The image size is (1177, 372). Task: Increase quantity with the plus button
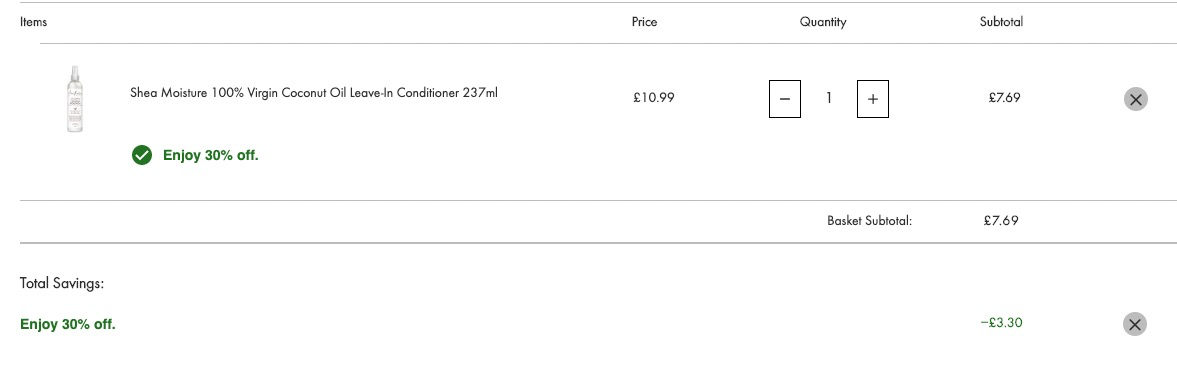point(872,99)
